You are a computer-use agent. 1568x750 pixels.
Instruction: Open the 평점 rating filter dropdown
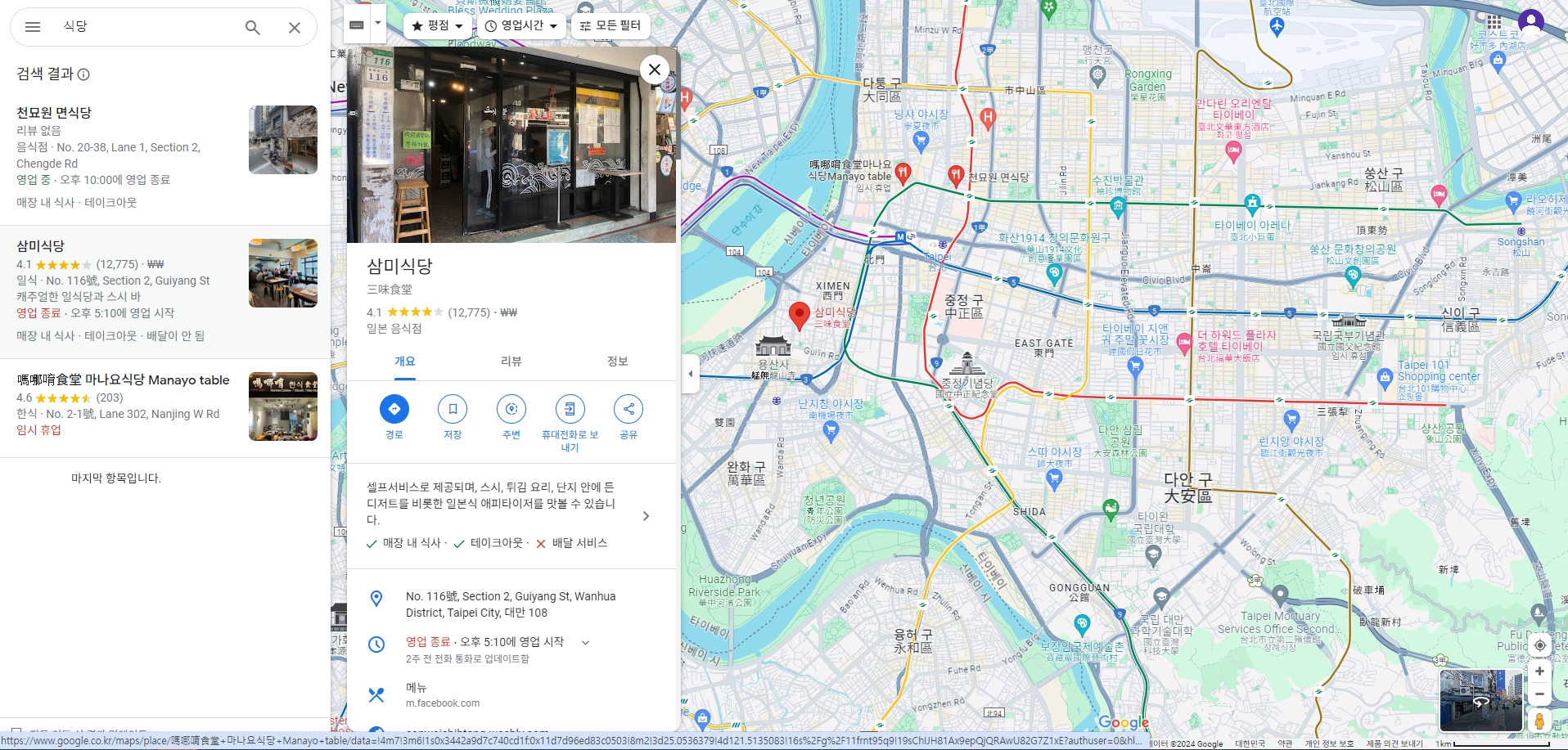pos(438,26)
